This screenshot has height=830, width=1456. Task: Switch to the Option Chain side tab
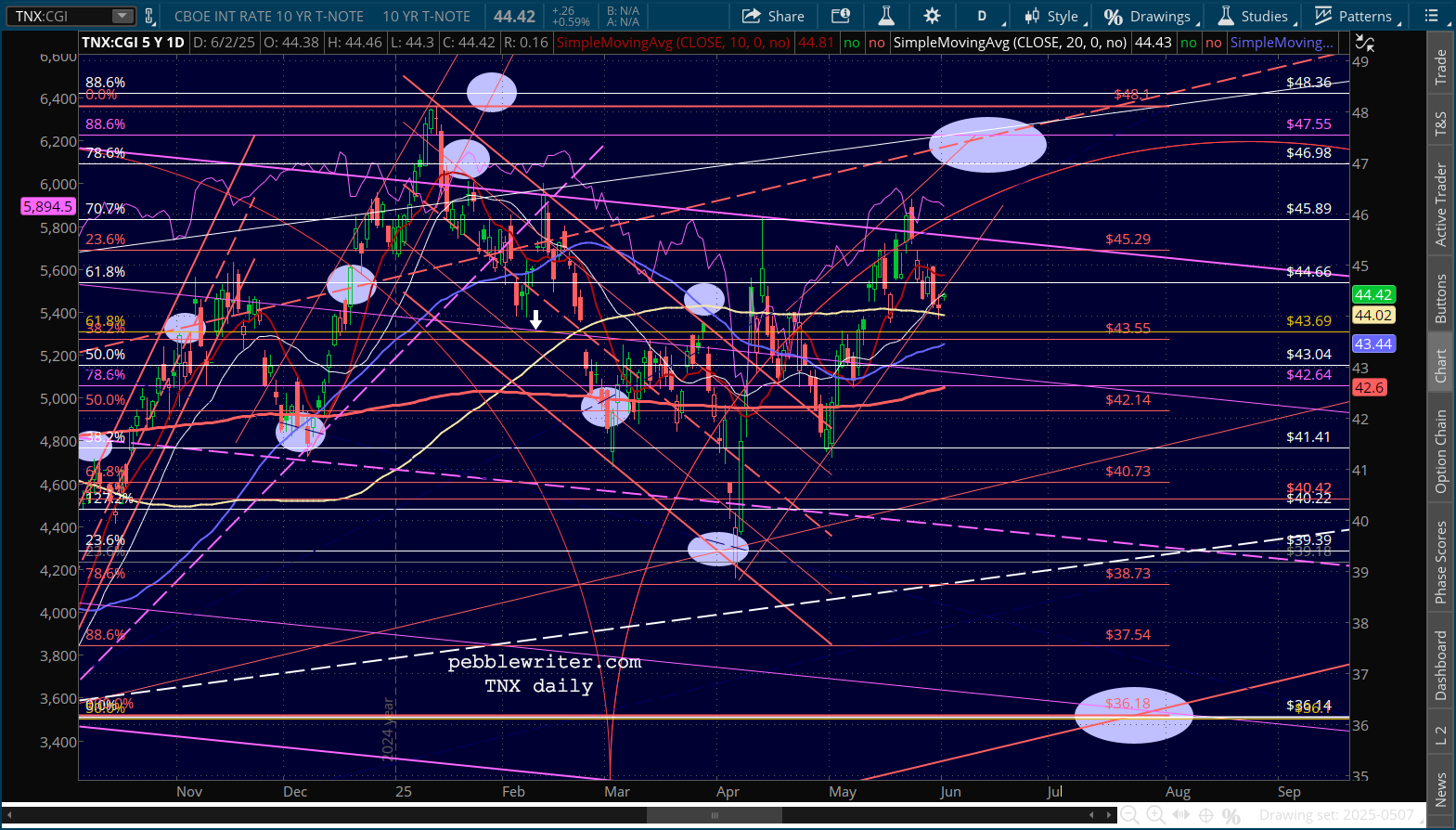pos(1440,451)
